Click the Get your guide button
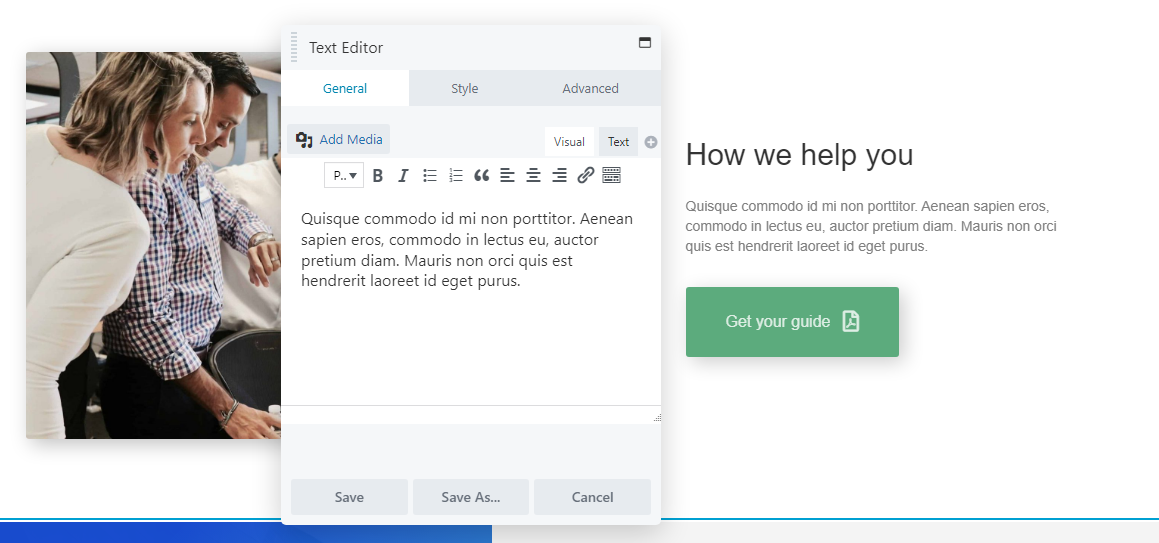 (x=792, y=322)
